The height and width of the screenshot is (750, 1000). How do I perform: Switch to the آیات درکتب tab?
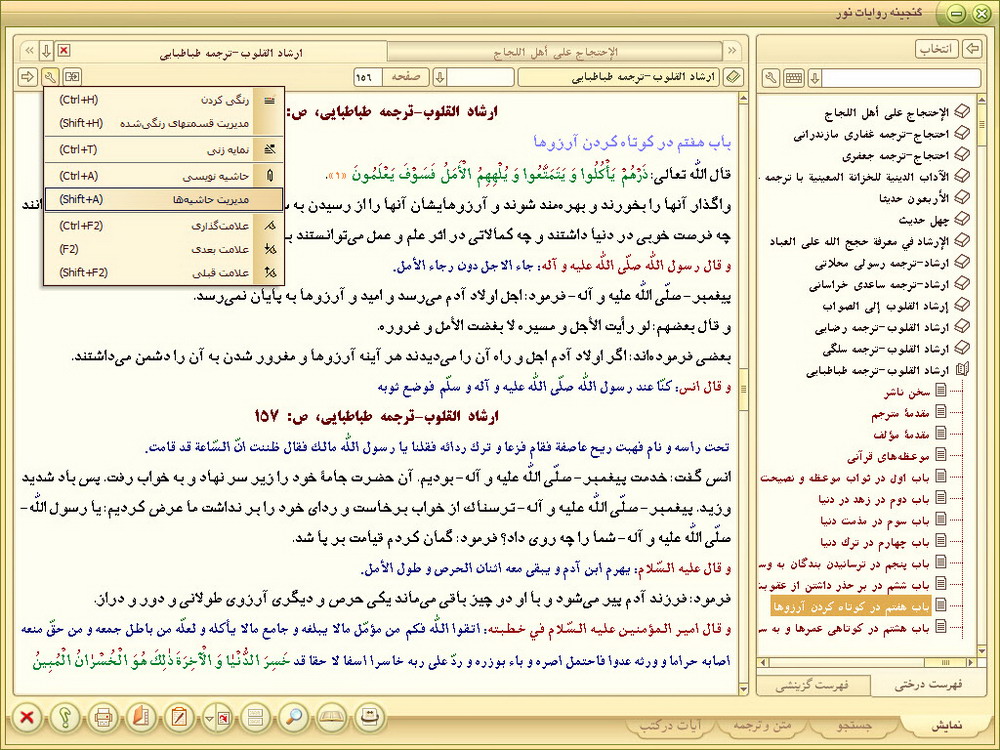tap(670, 726)
